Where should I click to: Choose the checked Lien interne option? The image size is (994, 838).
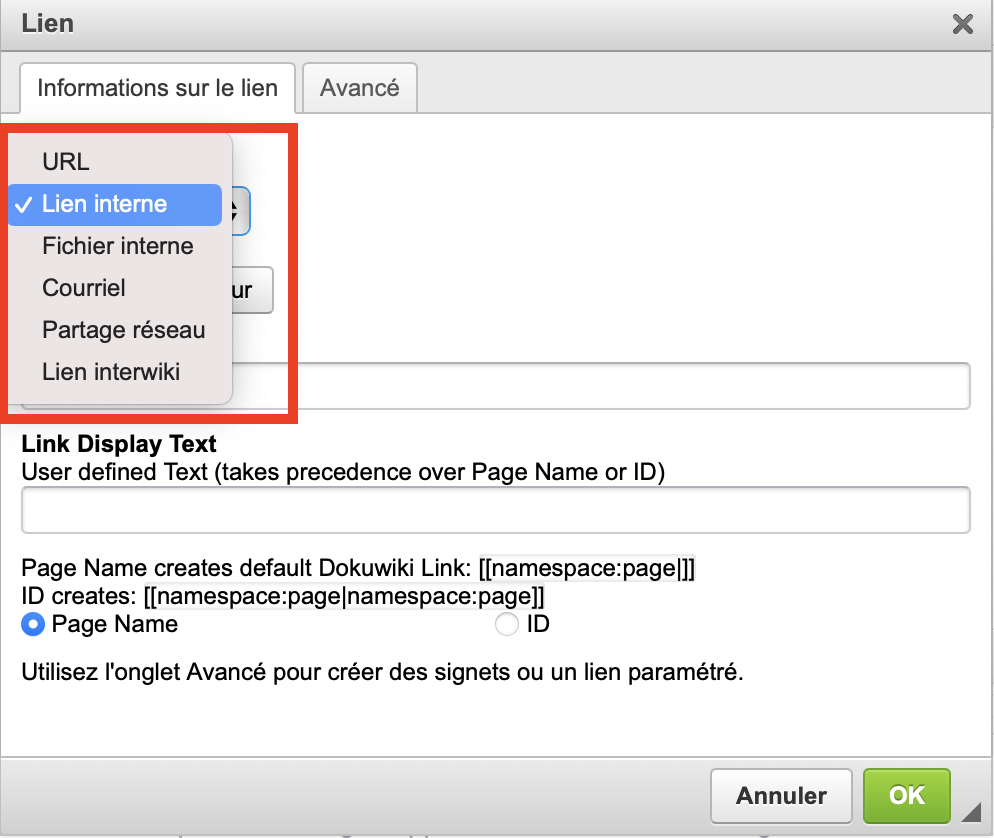105,204
